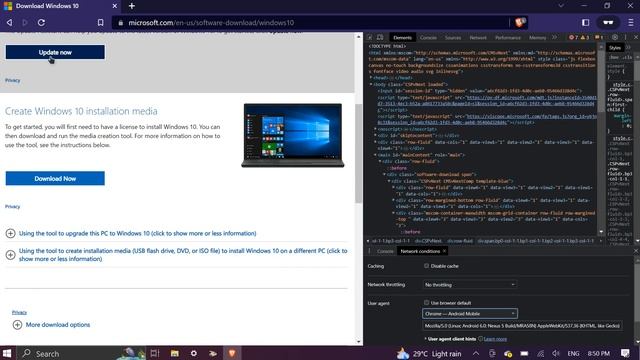The height and width of the screenshot is (360, 640).
Task: Collapse the mainContent main node
Action: (376, 155)
